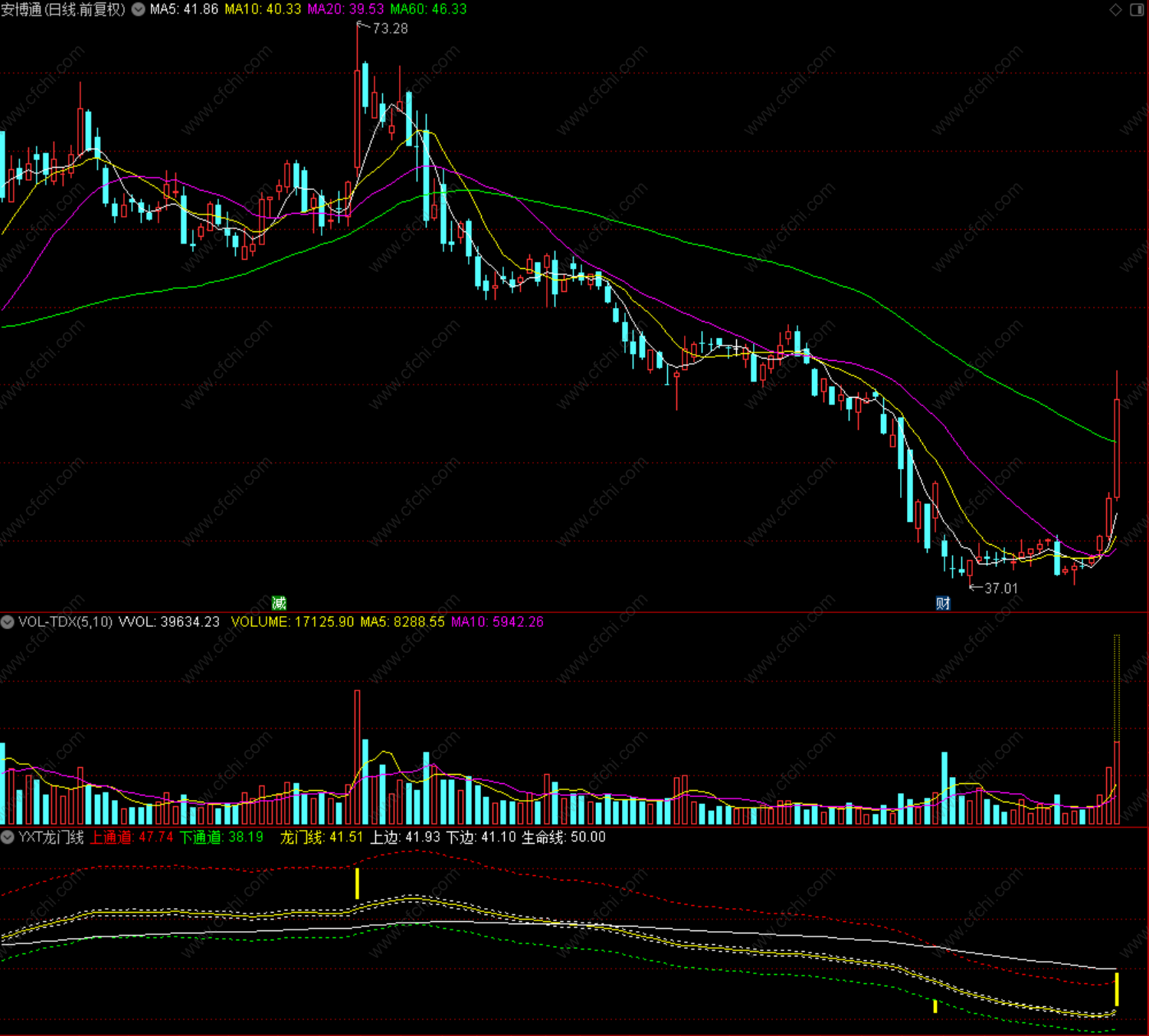Click the diamond icon at top right
Screen dimensions: 1149x1036
click(x=1115, y=9)
